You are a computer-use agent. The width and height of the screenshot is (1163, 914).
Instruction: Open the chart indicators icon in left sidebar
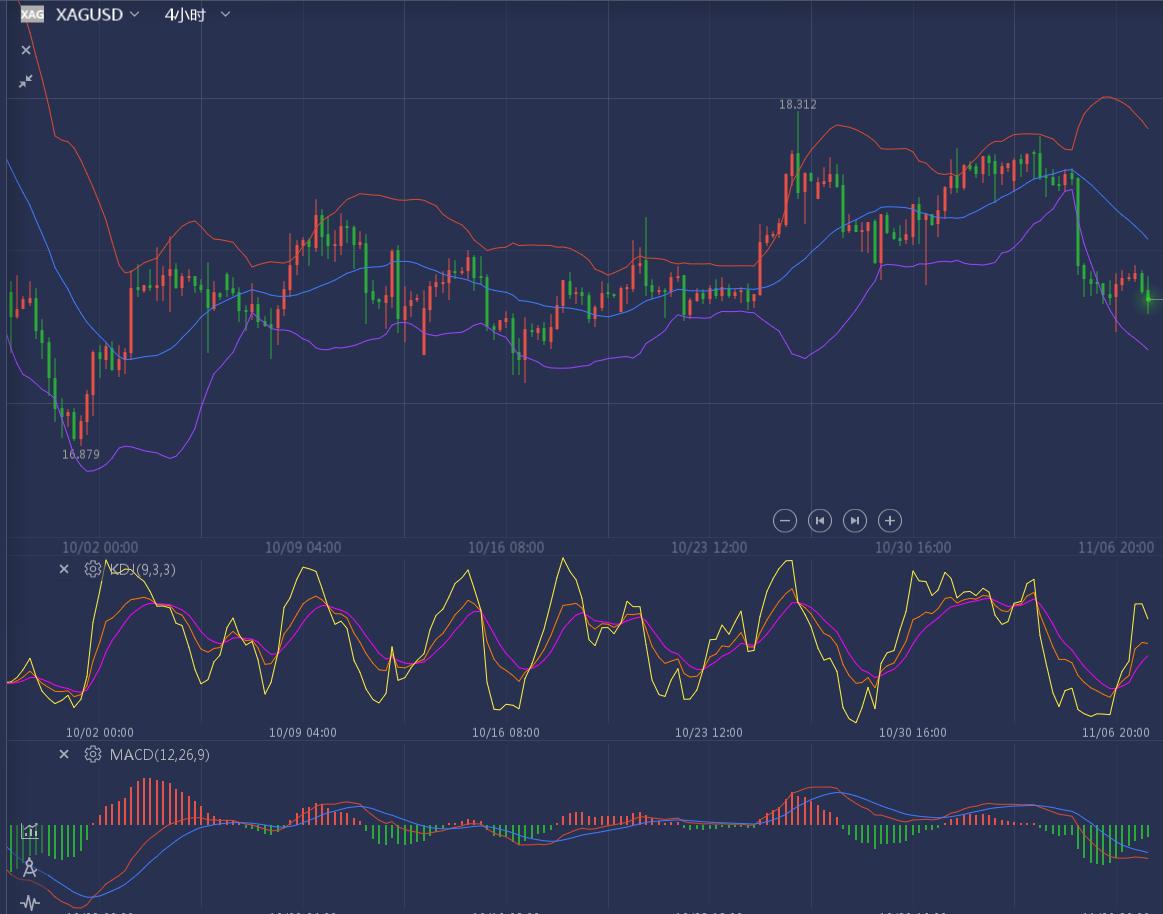[x=30, y=831]
